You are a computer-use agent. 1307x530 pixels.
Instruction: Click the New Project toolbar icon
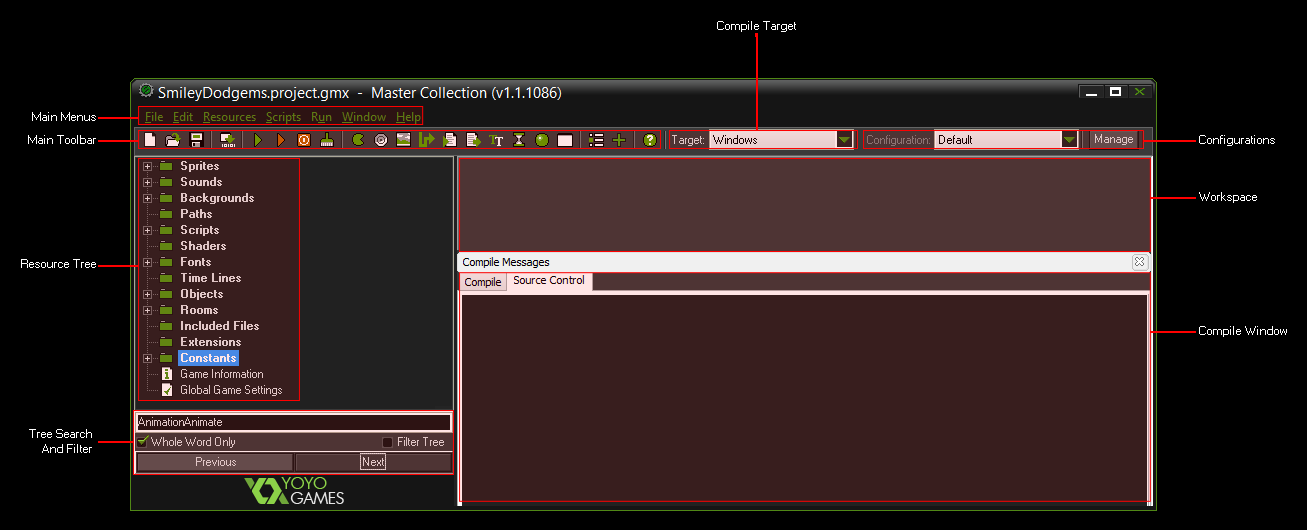(149, 140)
